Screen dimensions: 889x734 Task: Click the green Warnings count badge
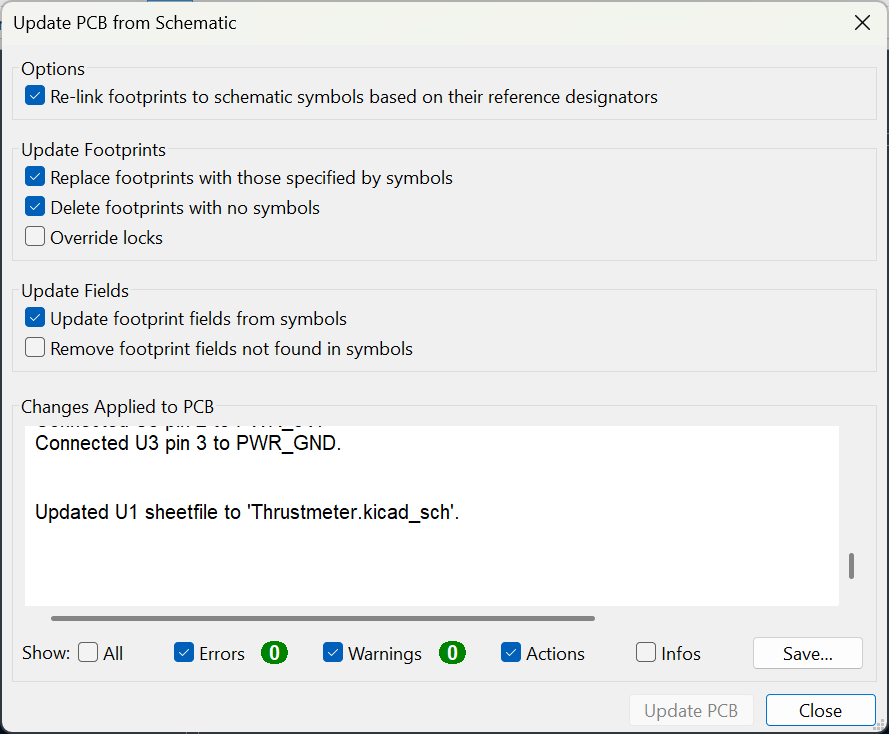pyautogui.click(x=452, y=653)
